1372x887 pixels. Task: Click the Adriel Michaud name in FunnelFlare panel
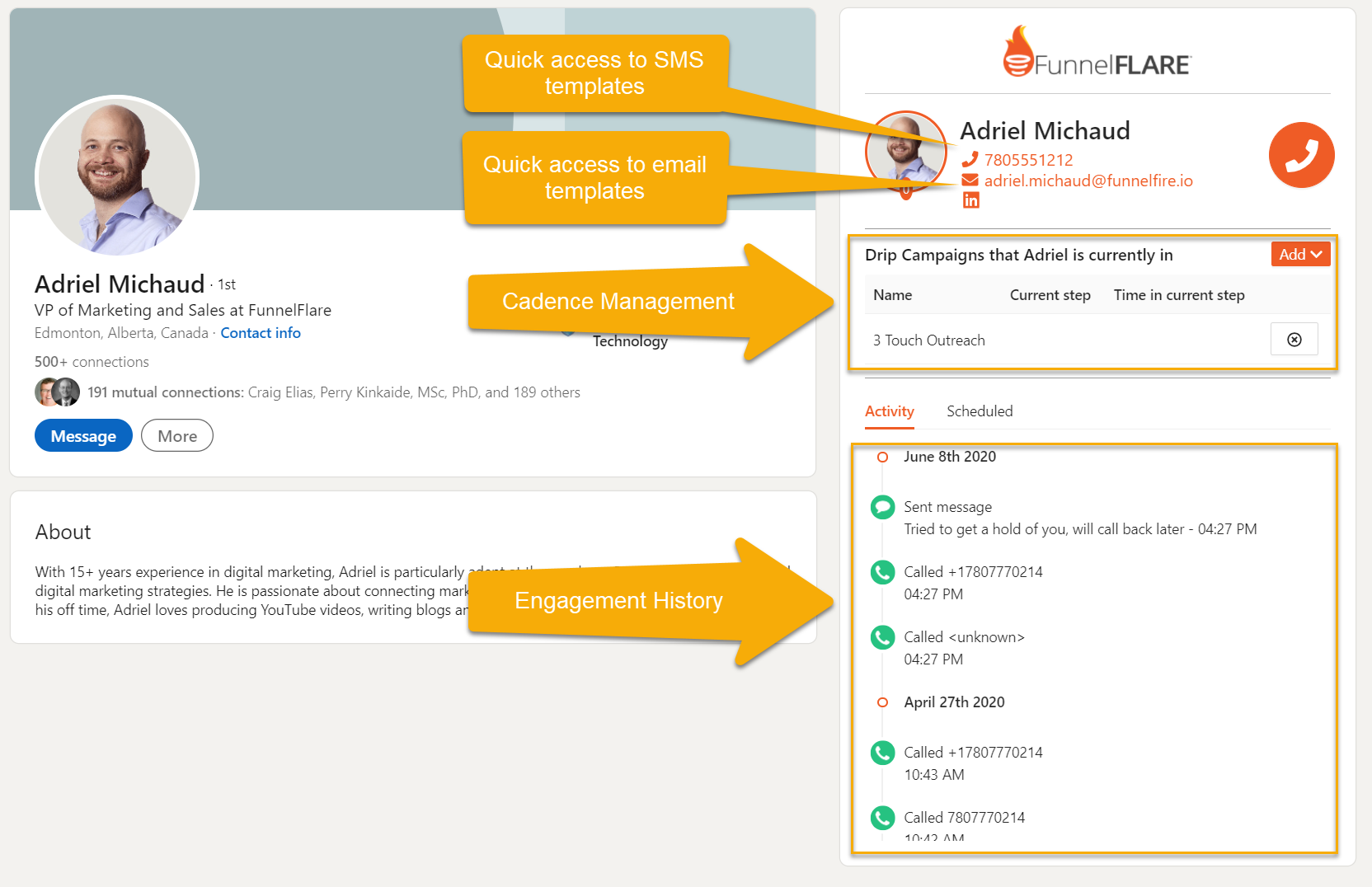(x=1045, y=131)
